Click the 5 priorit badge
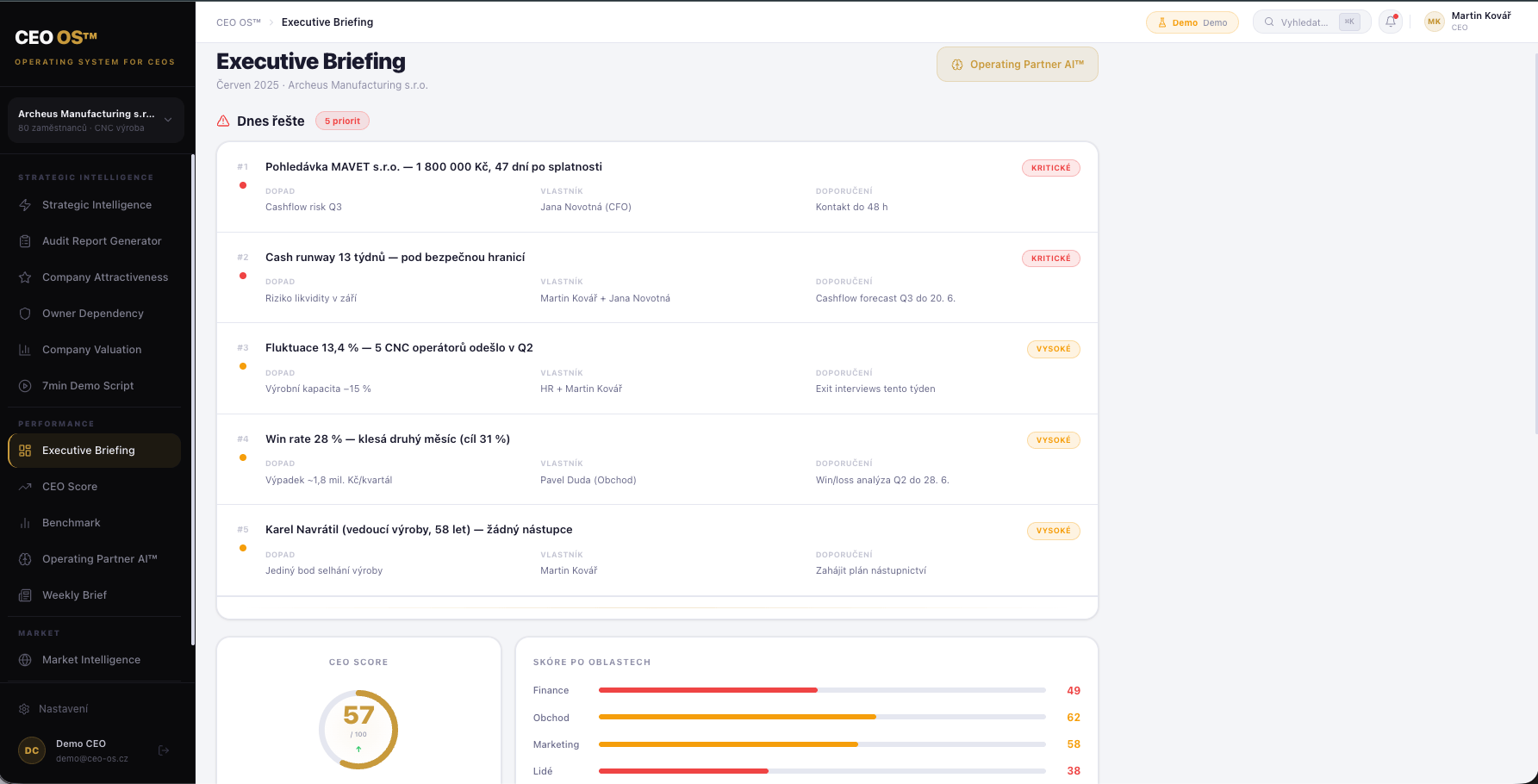 tap(342, 121)
